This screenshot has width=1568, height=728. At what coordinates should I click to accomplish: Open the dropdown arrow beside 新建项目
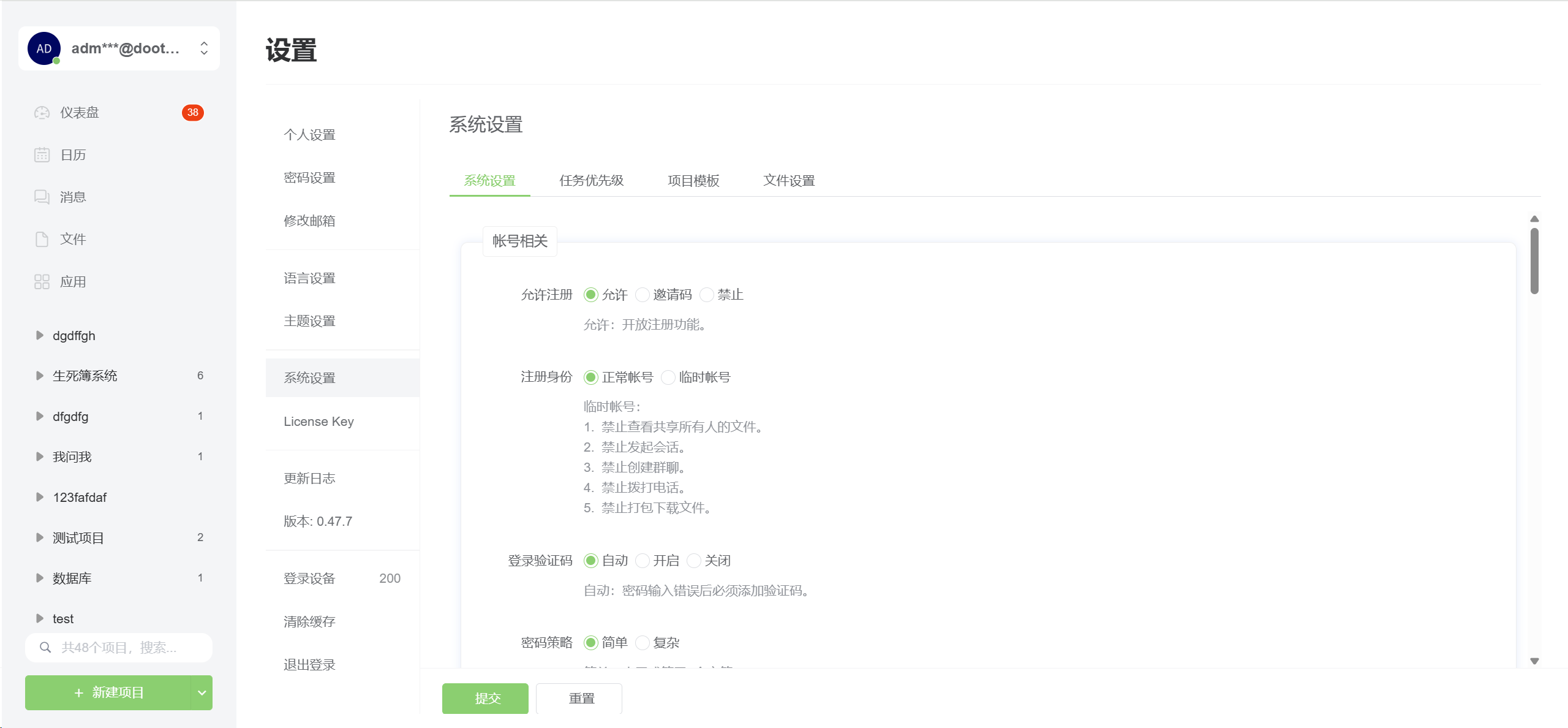(x=202, y=692)
